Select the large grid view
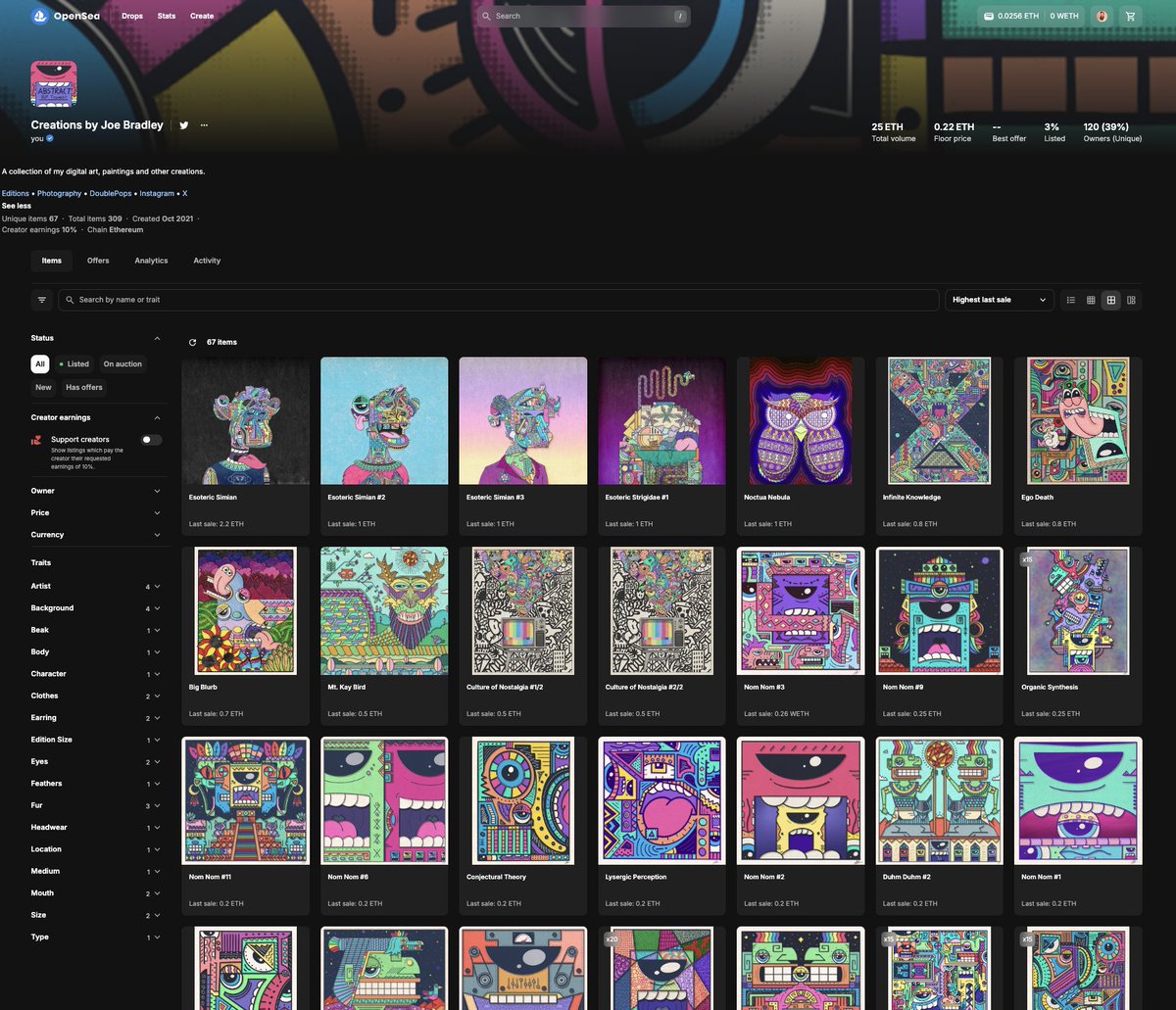The image size is (1176, 1010). click(x=1111, y=300)
